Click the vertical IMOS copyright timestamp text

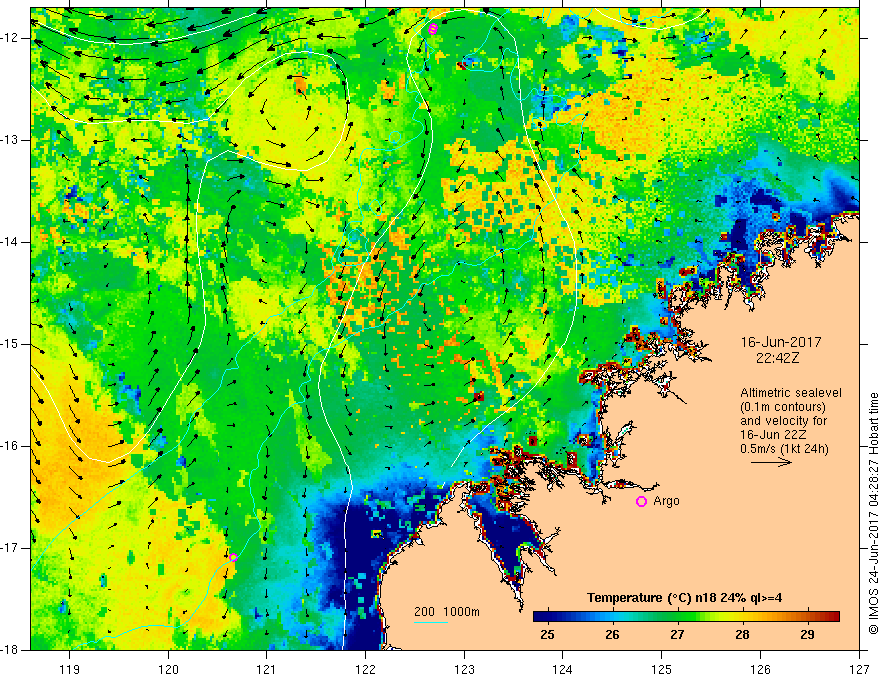point(873,513)
